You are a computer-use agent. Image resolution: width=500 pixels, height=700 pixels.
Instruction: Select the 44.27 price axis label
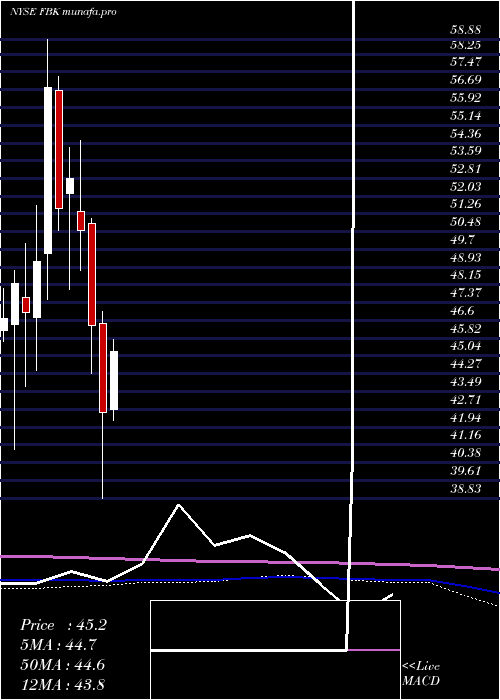[x=466, y=364]
